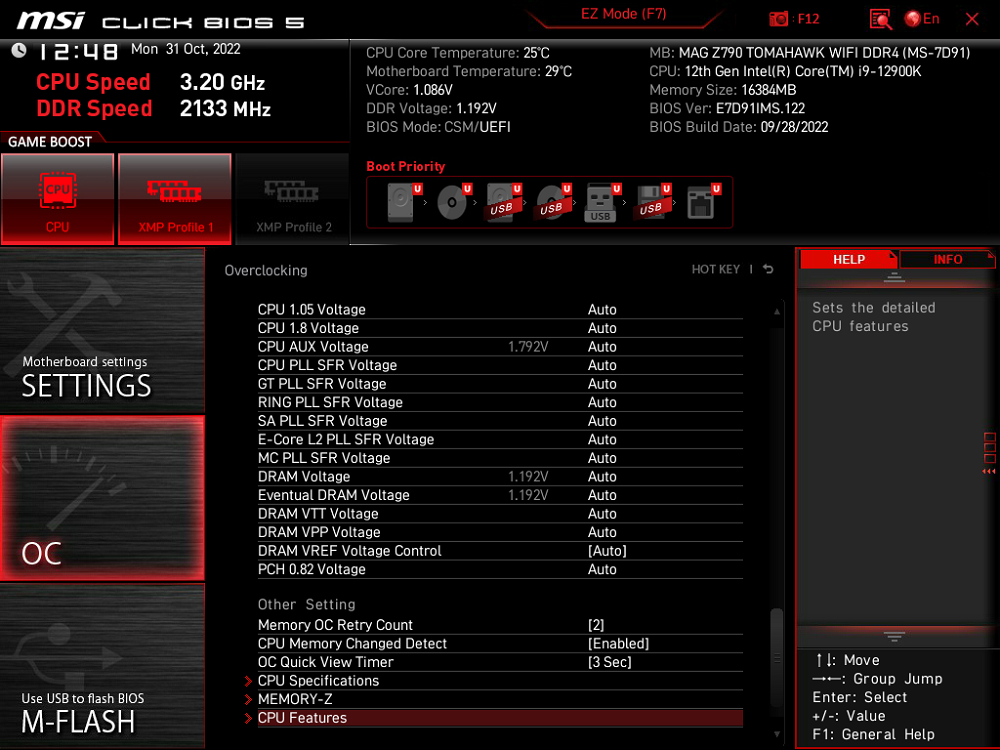Change the DRAM VREF Voltage Control [Auto] value
The image size is (1000, 750).
(607, 550)
